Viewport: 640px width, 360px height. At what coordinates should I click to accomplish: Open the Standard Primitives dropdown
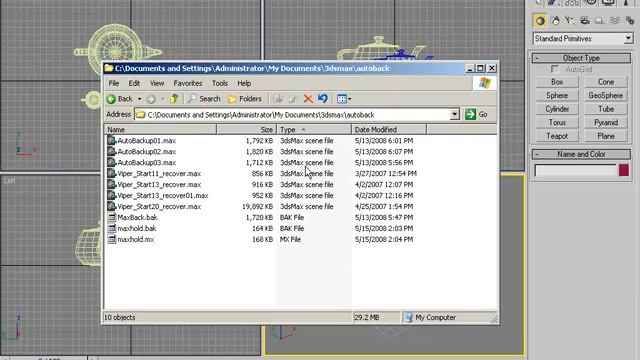tap(628, 39)
